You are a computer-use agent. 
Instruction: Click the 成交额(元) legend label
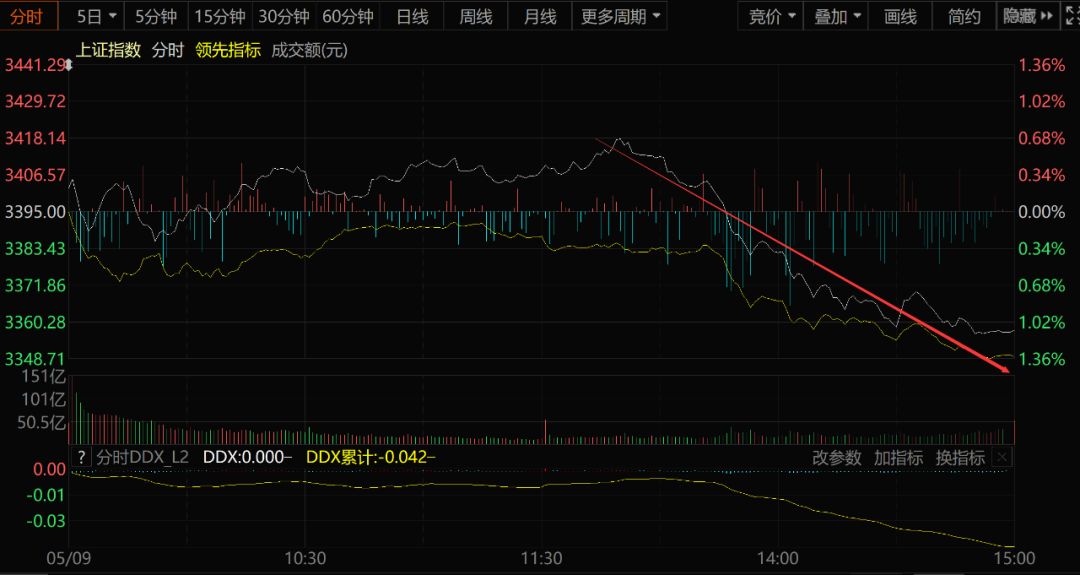[x=309, y=50]
